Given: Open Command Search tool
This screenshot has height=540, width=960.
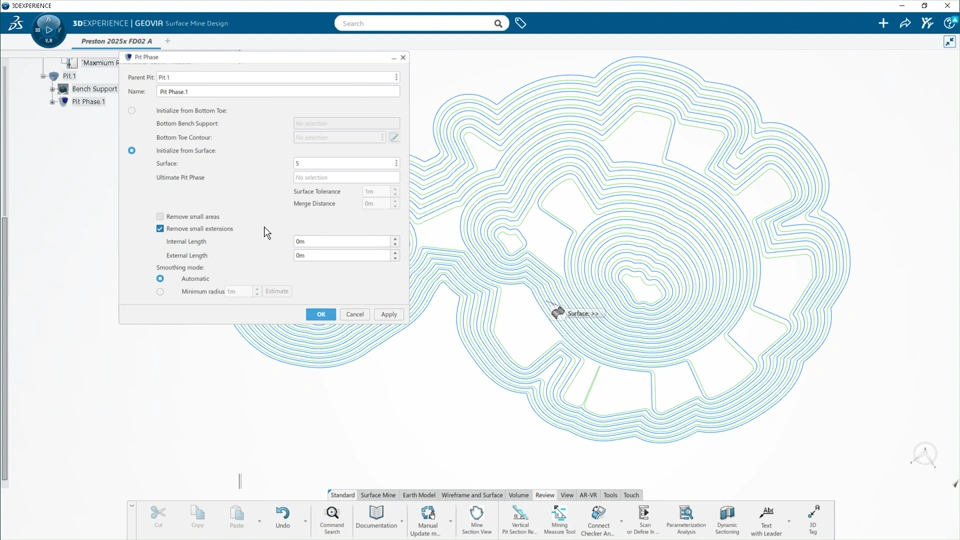Looking at the screenshot, I should [332, 520].
